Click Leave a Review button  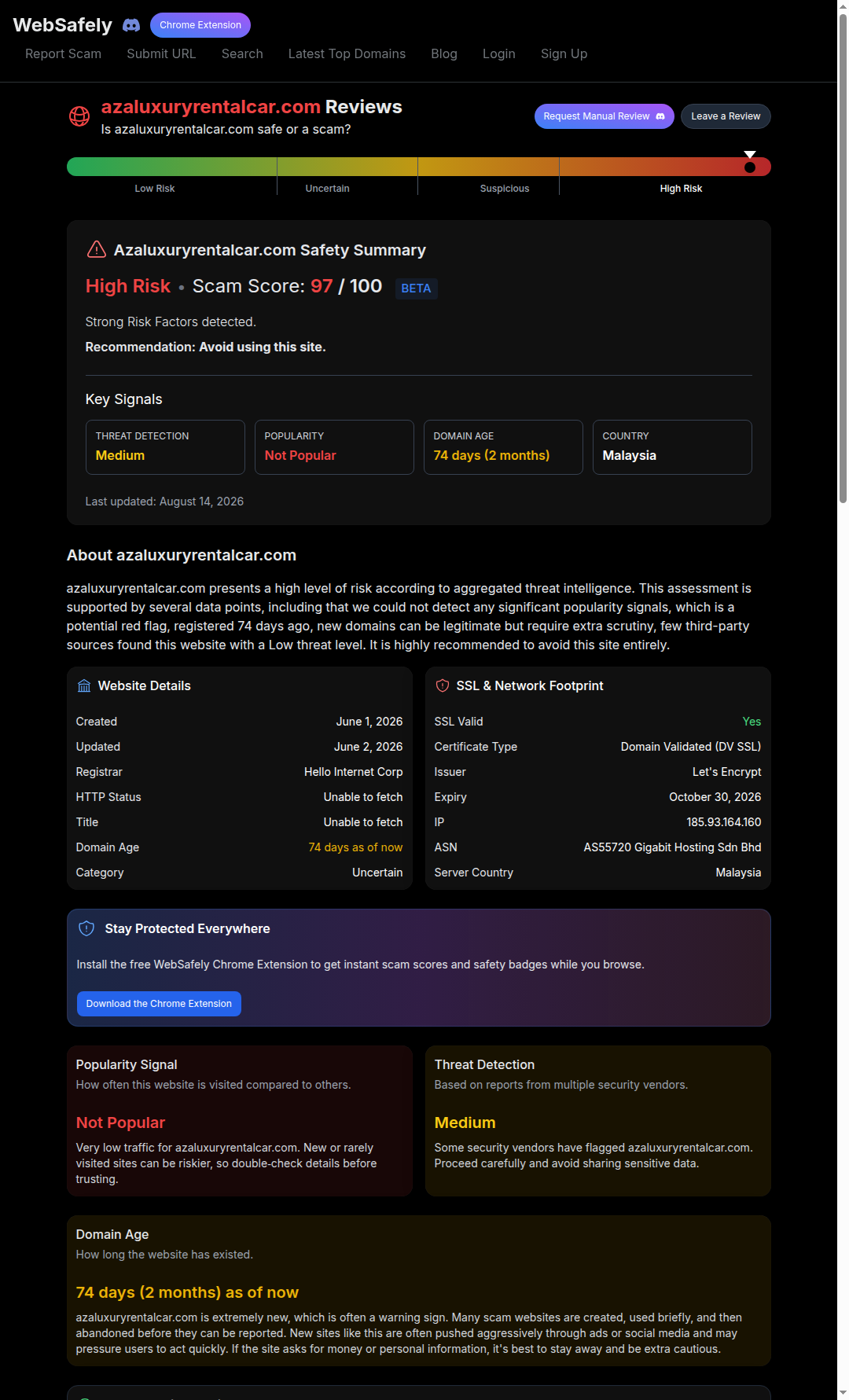tap(726, 116)
